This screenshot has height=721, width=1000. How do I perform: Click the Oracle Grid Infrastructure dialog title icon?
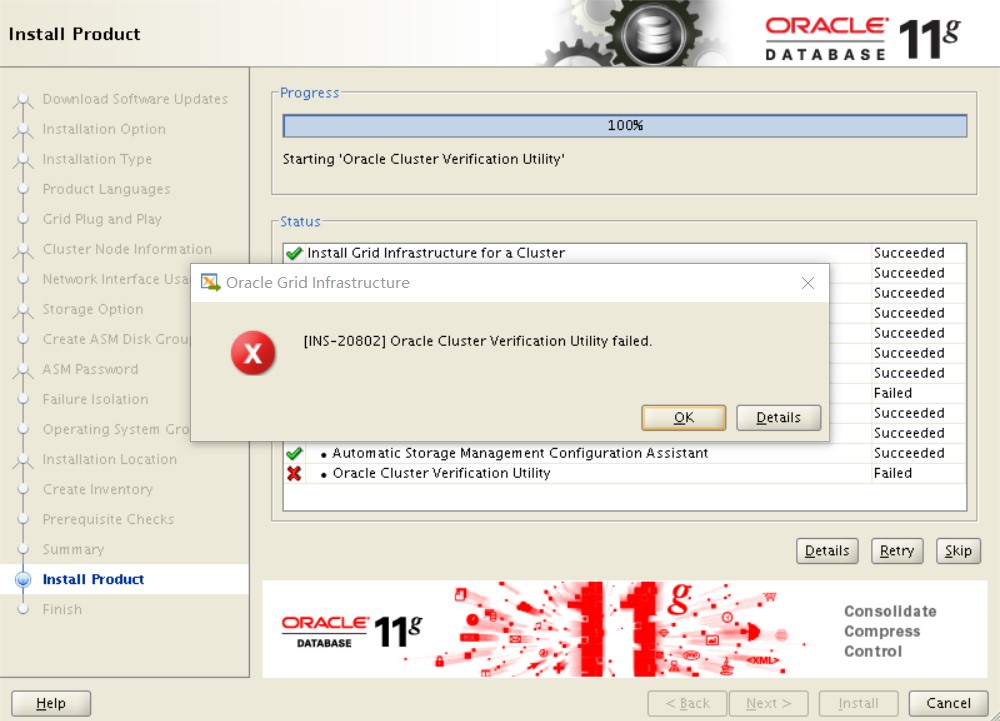[x=210, y=282]
